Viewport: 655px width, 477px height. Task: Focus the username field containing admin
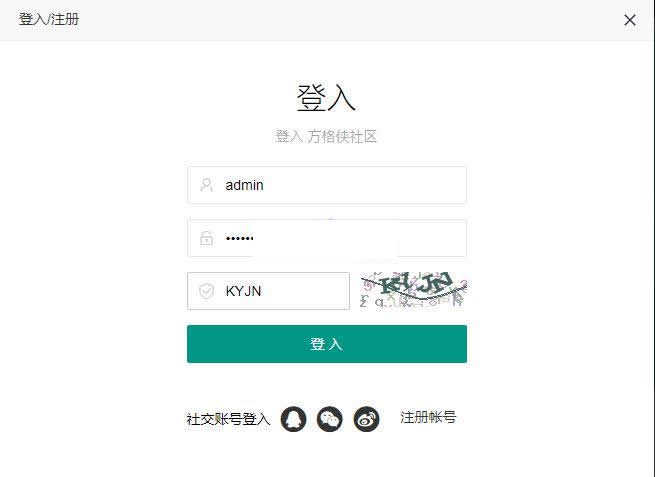[327, 185]
